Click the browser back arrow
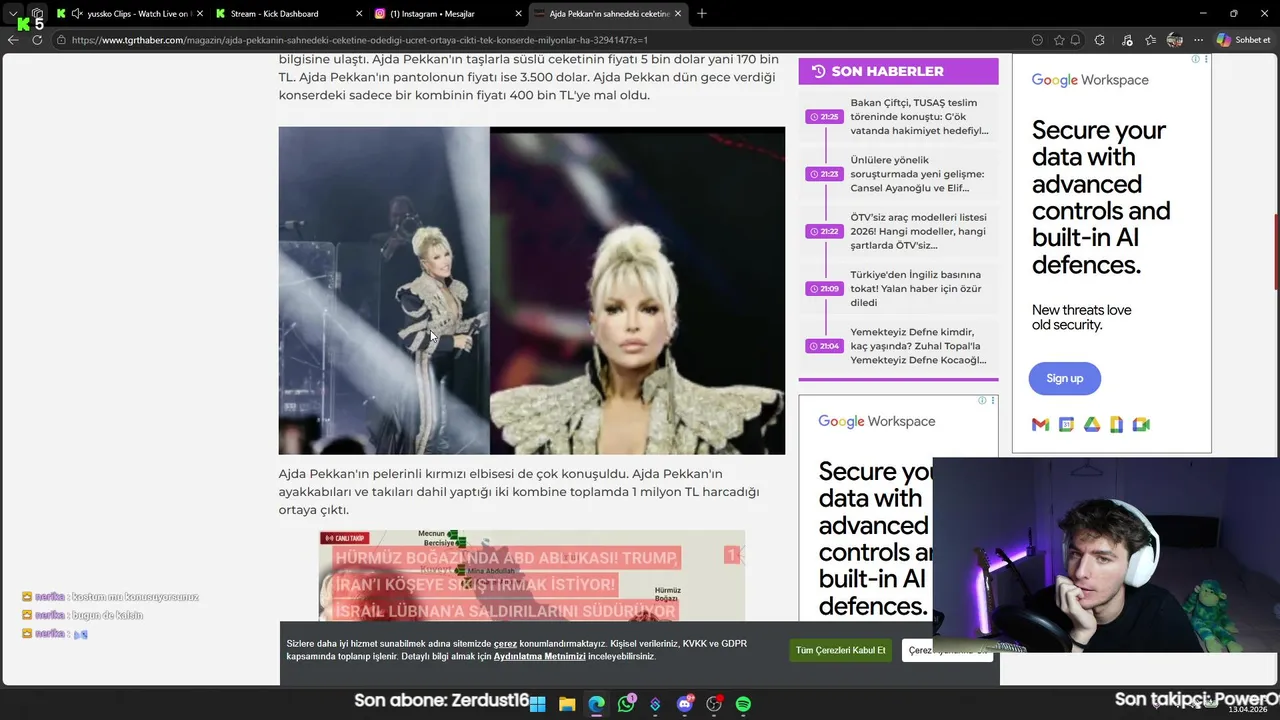Screen dimensions: 1280x720 click(13, 40)
